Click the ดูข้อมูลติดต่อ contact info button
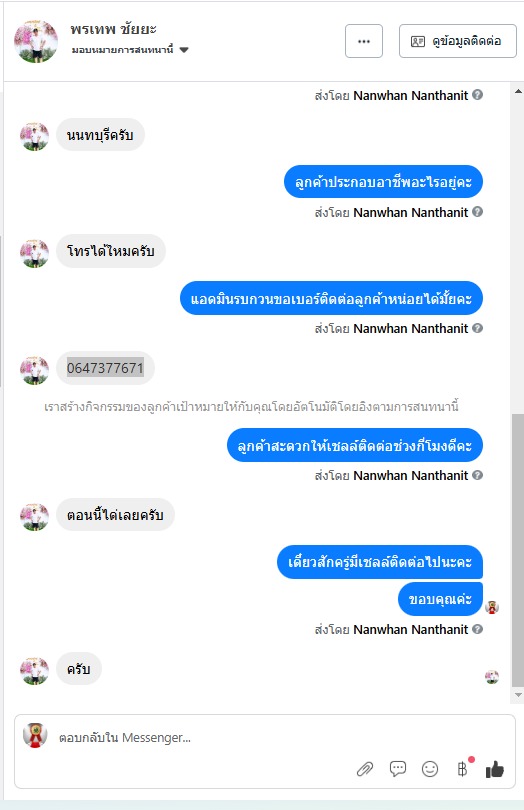 pyautogui.click(x=457, y=41)
